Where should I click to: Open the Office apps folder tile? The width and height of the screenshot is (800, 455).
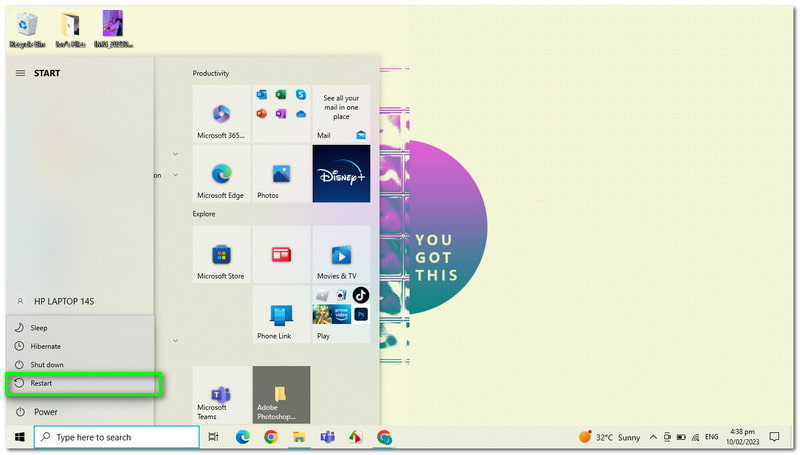coord(281,114)
